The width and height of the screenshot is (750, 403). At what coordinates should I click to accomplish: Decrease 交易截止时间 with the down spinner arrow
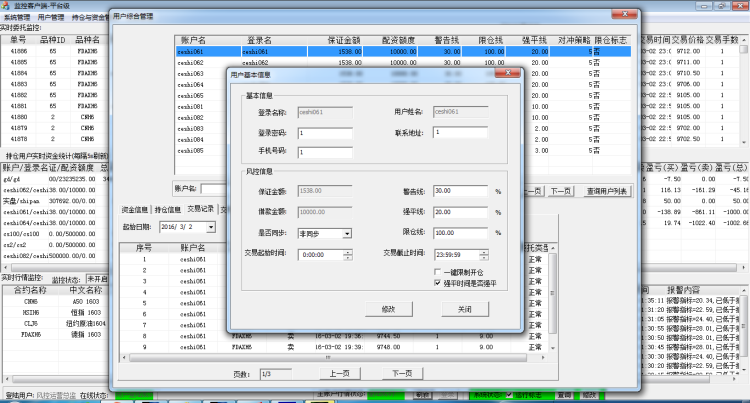[488, 257]
